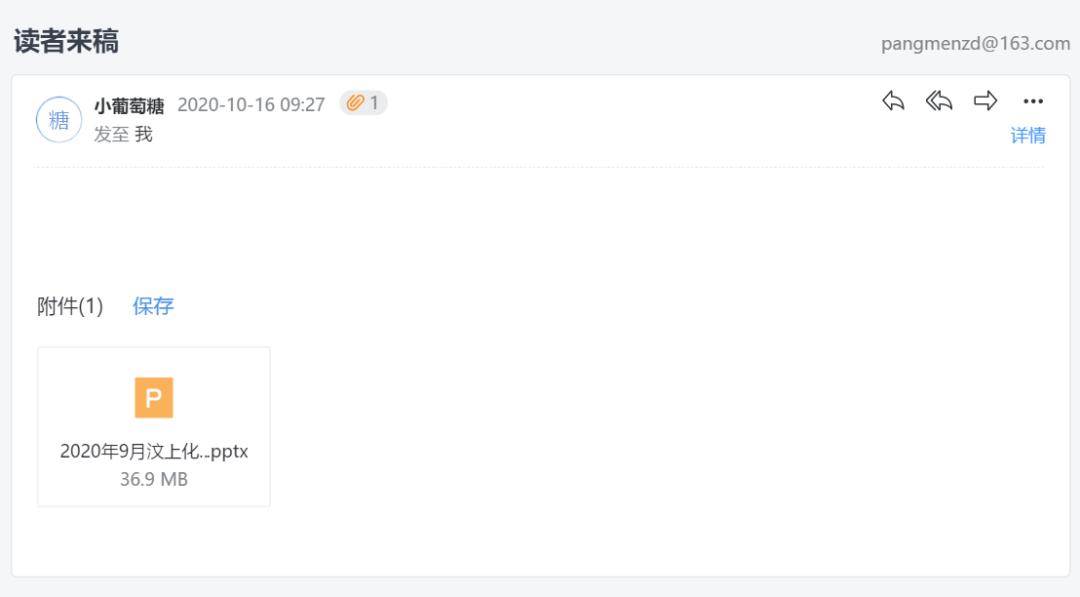Click the attachment filename ending in .pptx
Screen dimensions: 1080x597
coord(154,451)
